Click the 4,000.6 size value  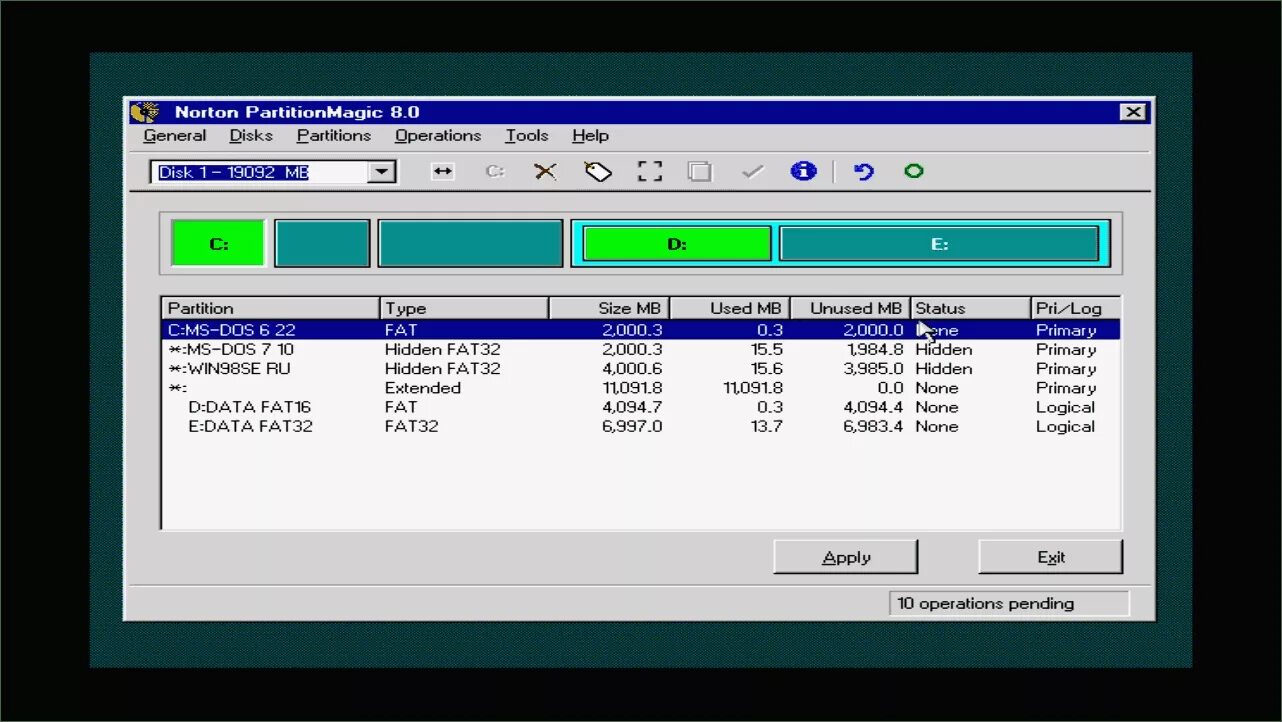pos(632,369)
